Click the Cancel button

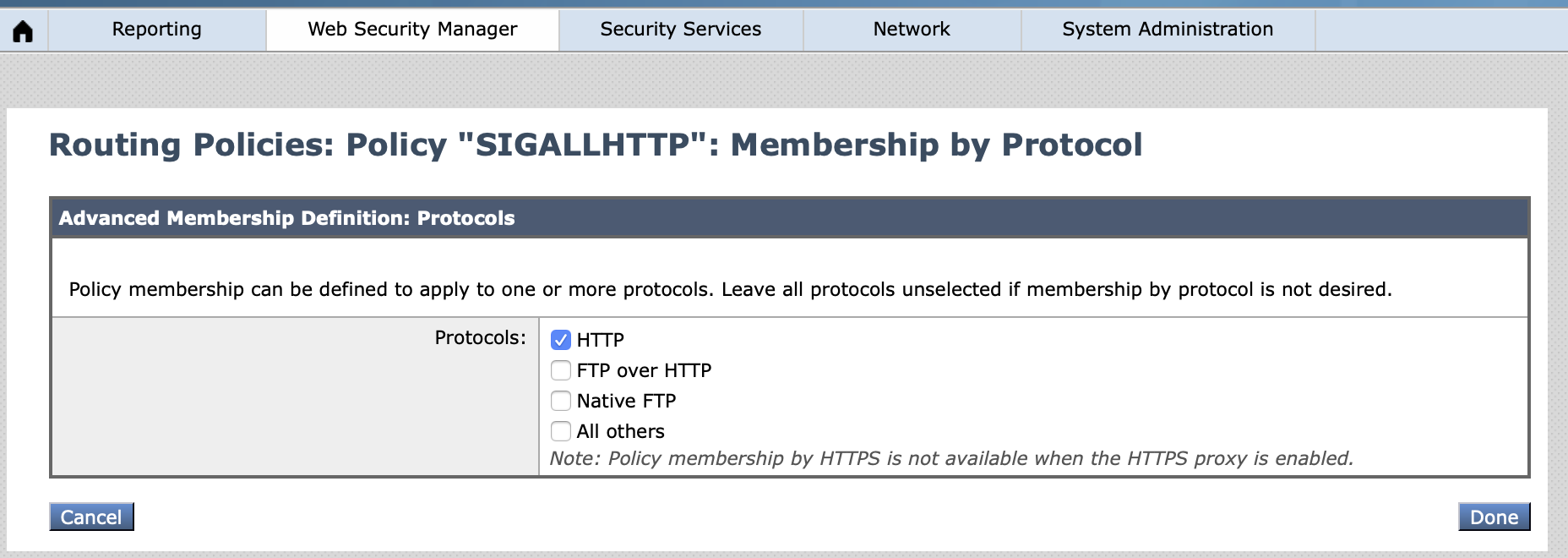point(91,517)
